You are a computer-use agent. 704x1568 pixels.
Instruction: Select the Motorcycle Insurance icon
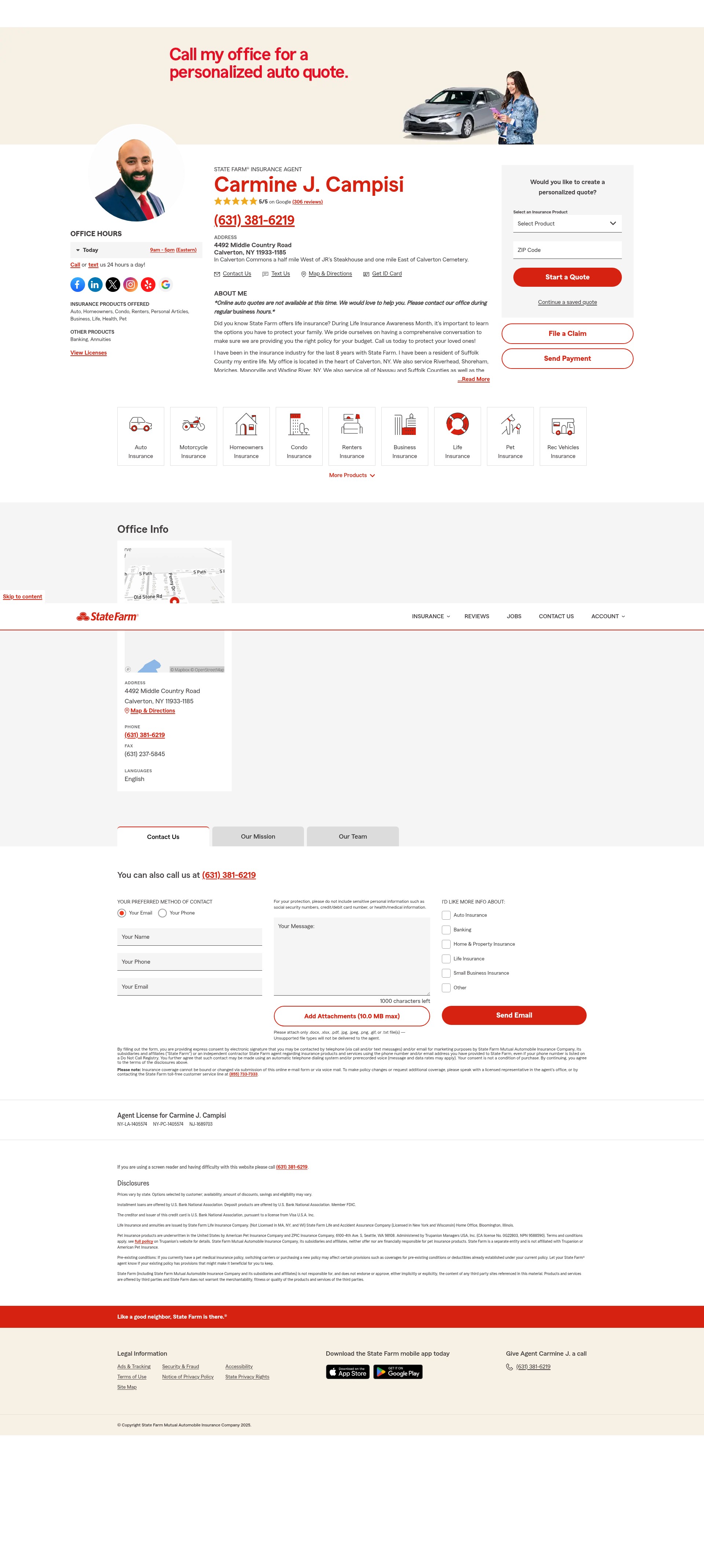[194, 424]
